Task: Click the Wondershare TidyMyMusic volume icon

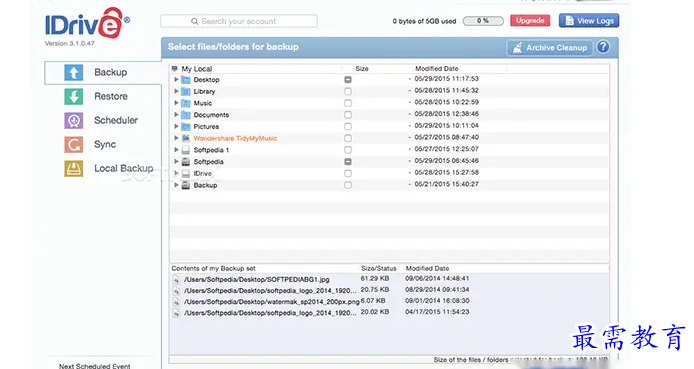Action: coord(186,138)
